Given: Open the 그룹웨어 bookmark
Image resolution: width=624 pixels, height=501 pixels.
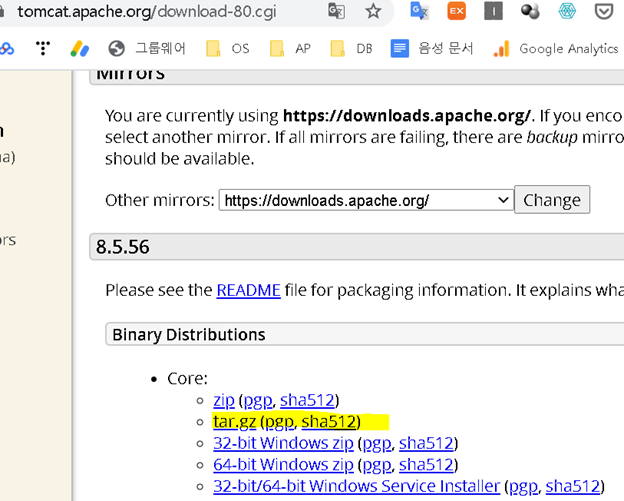Looking at the screenshot, I should (x=147, y=49).
